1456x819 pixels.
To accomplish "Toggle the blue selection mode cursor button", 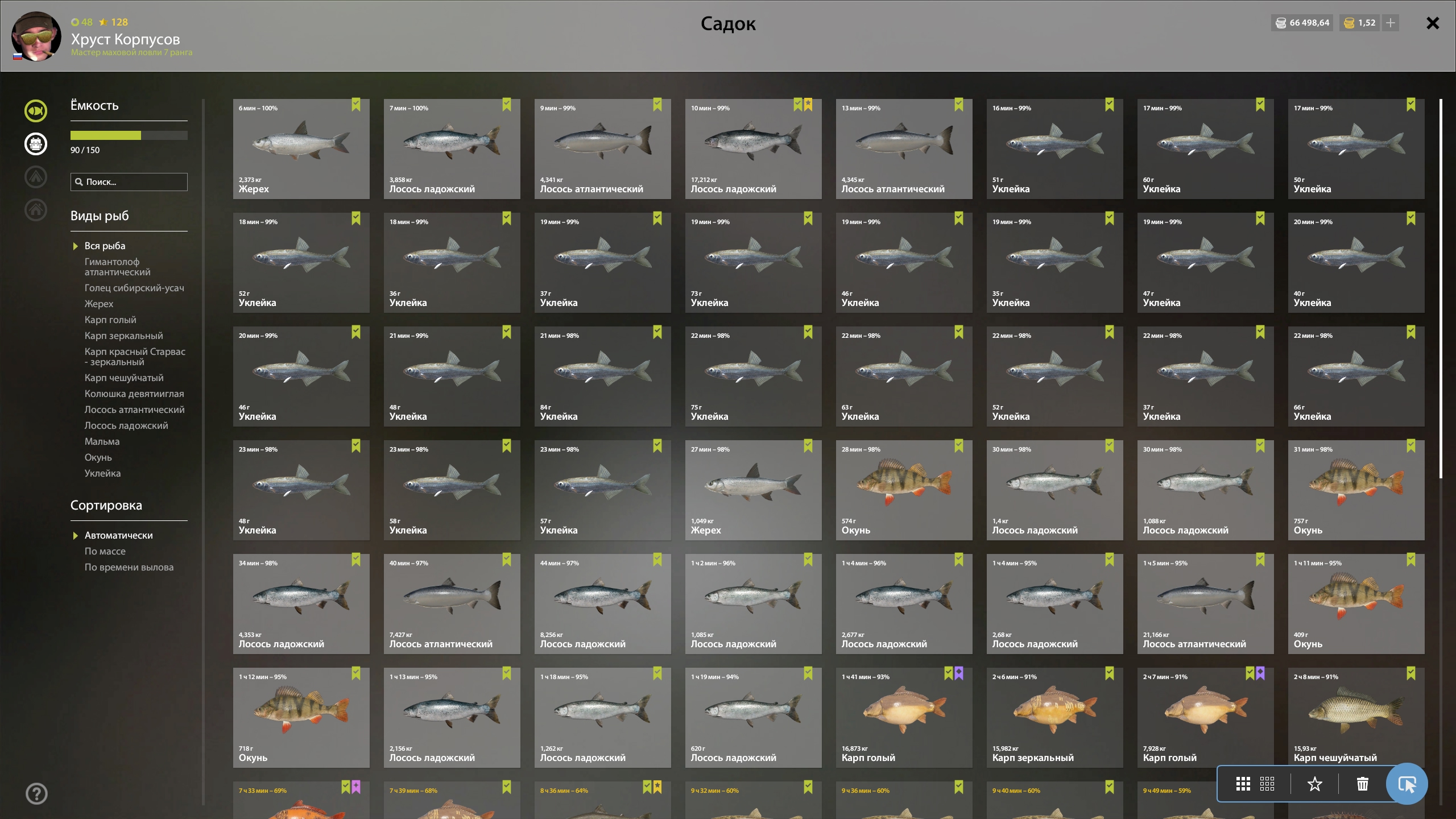I will (x=1407, y=784).
